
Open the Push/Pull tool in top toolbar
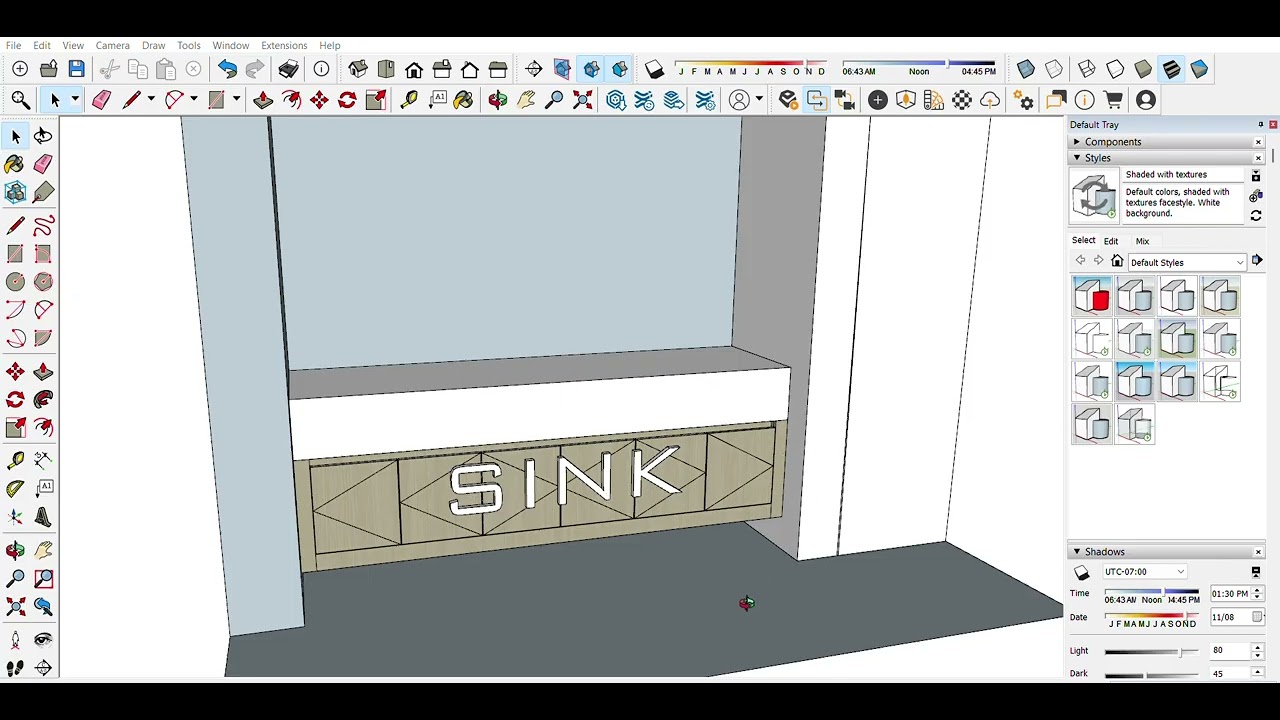click(x=263, y=100)
